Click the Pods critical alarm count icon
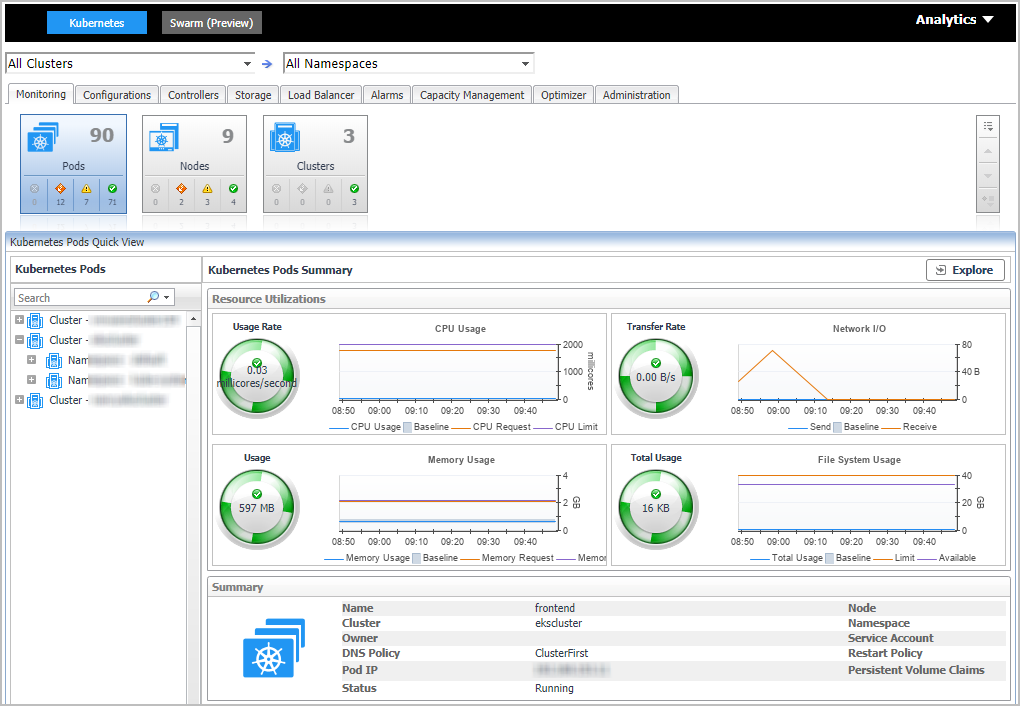1020x706 pixels. pos(60,189)
